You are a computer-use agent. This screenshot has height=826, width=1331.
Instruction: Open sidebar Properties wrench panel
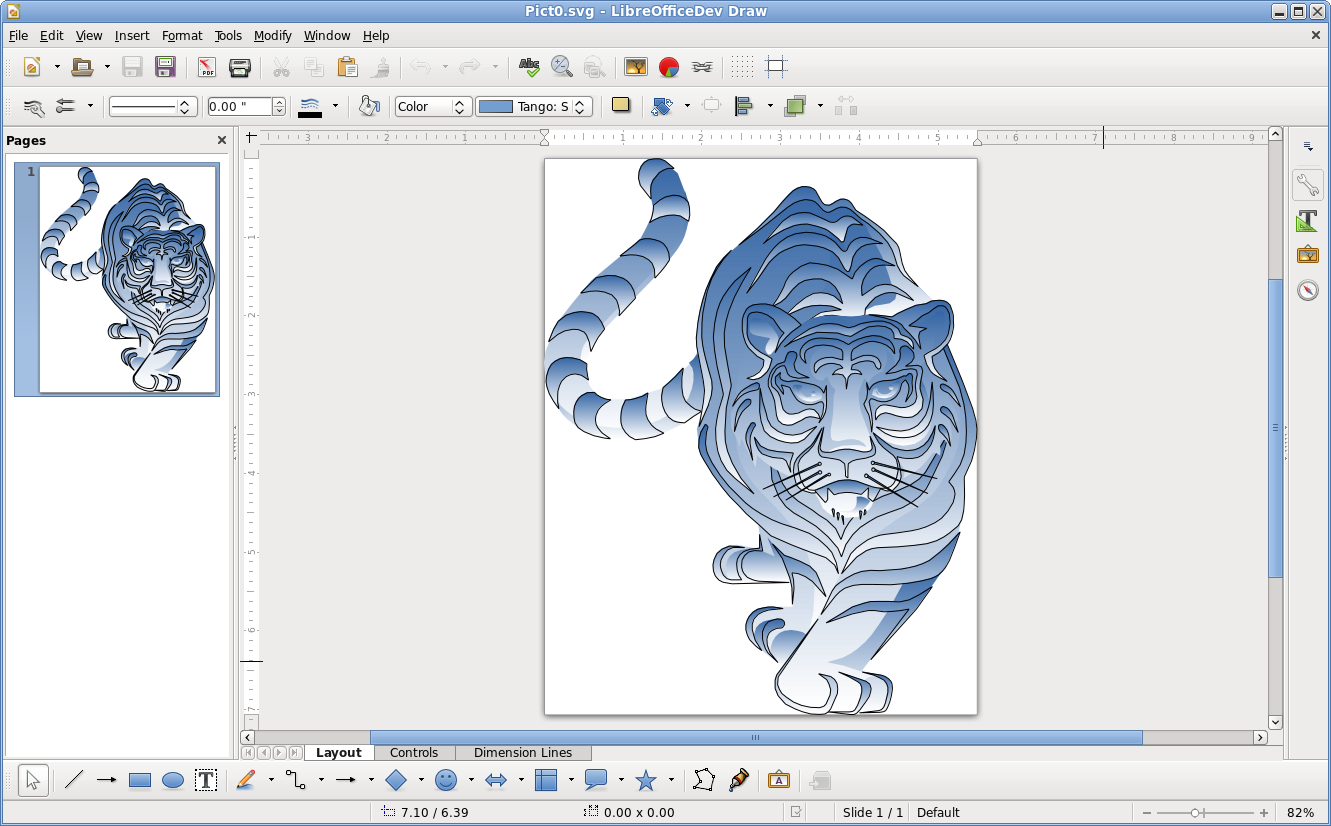click(1307, 185)
